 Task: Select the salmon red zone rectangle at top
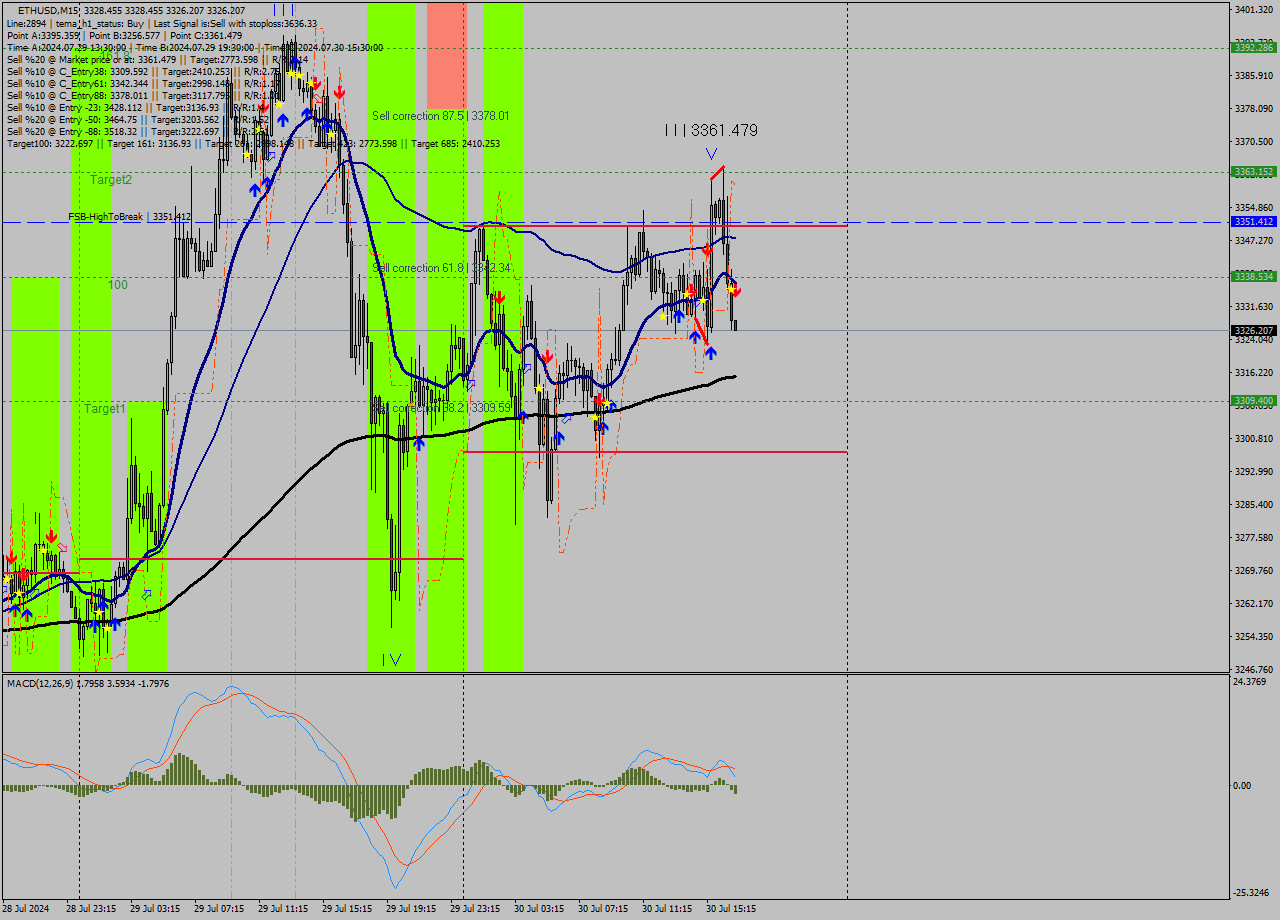coord(446,55)
